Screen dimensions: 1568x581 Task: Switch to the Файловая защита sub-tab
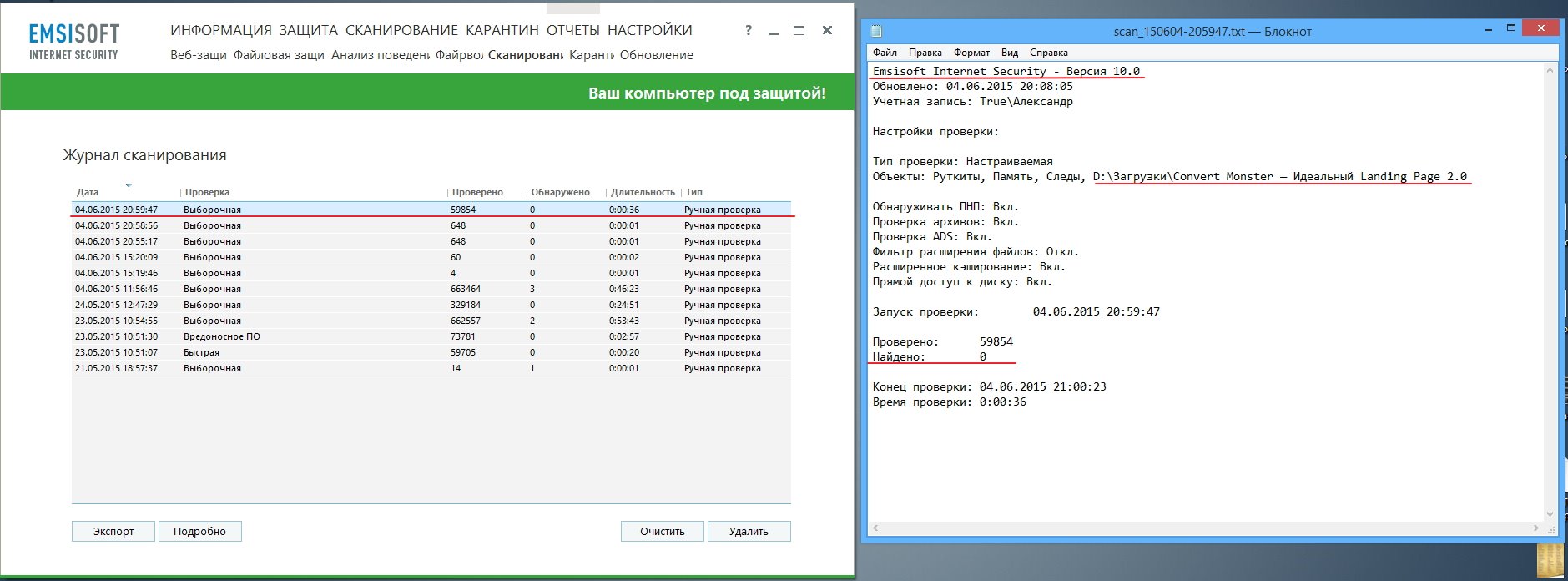(x=279, y=55)
